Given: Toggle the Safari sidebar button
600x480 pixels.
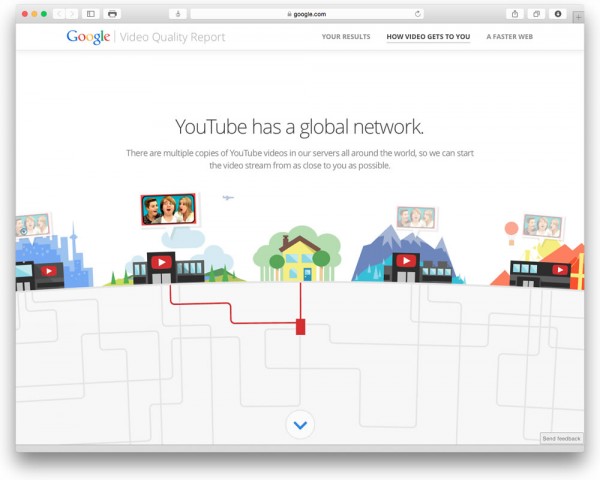Looking at the screenshot, I should click(x=91, y=14).
